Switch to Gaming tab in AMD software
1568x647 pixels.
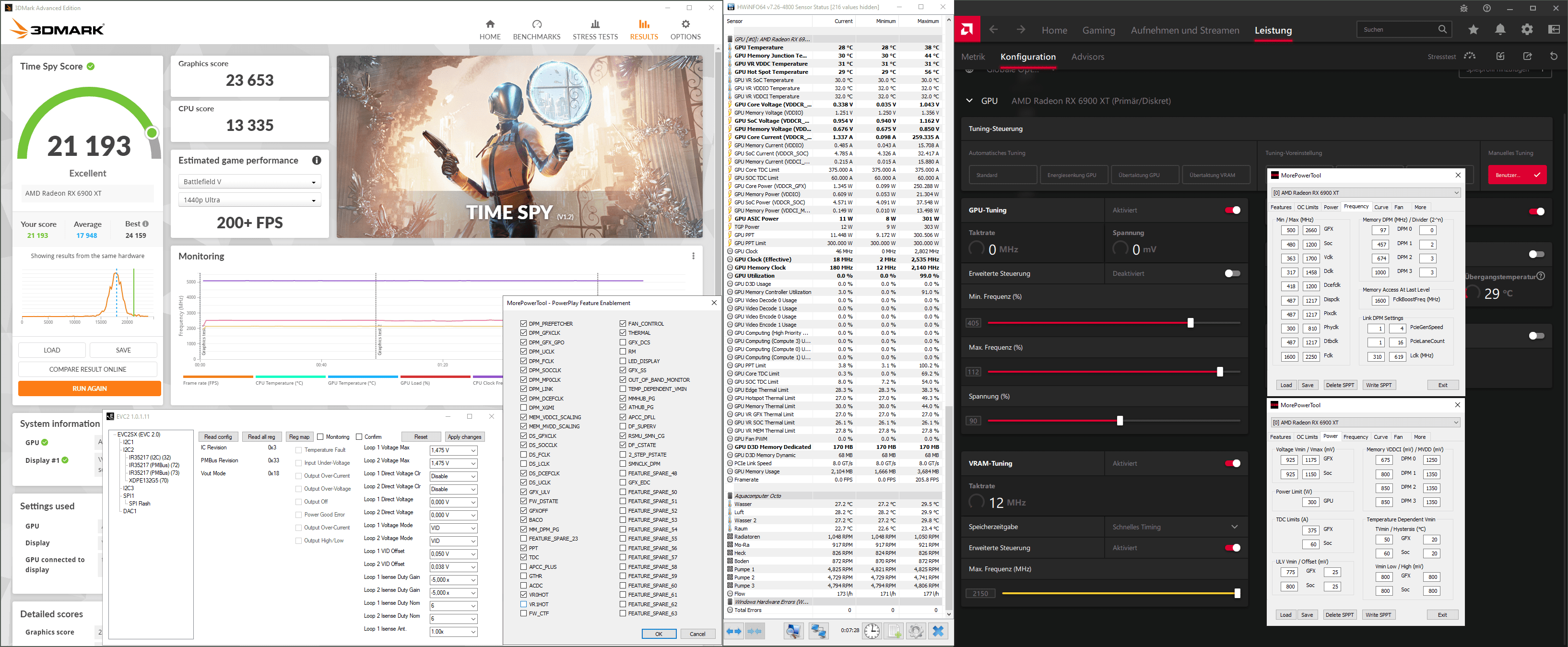1099,30
